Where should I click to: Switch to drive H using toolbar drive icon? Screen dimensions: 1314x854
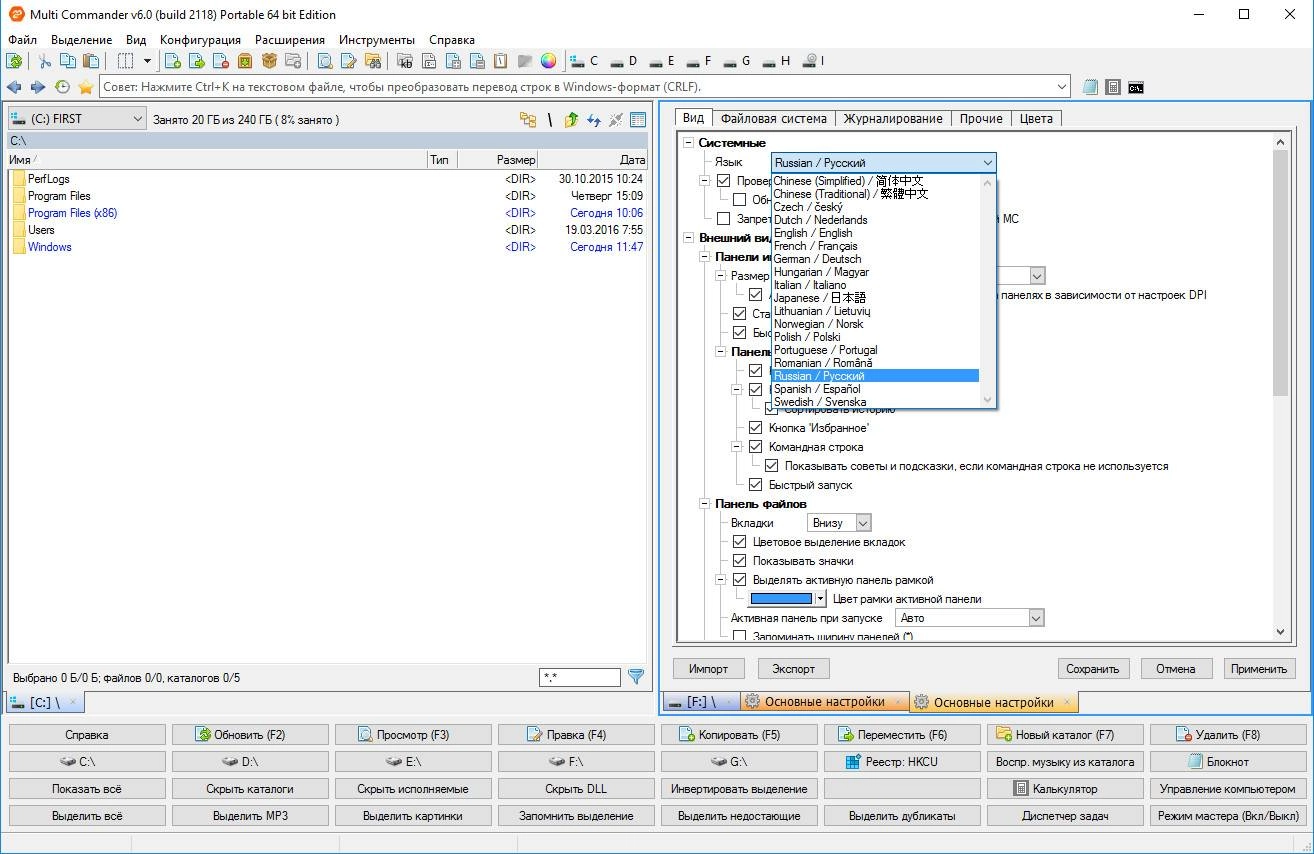pyautogui.click(x=776, y=61)
